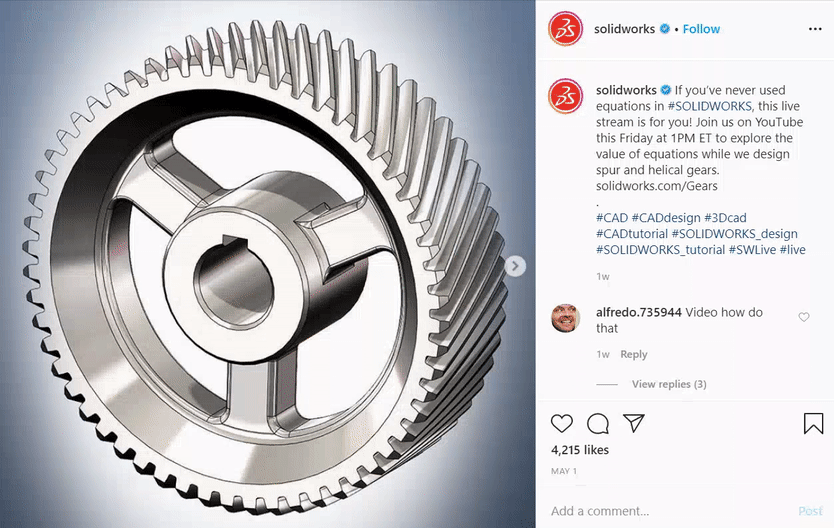834x528 pixels.
Task: Open the #CADtutorial hashtag
Action: pyautogui.click(x=632, y=233)
